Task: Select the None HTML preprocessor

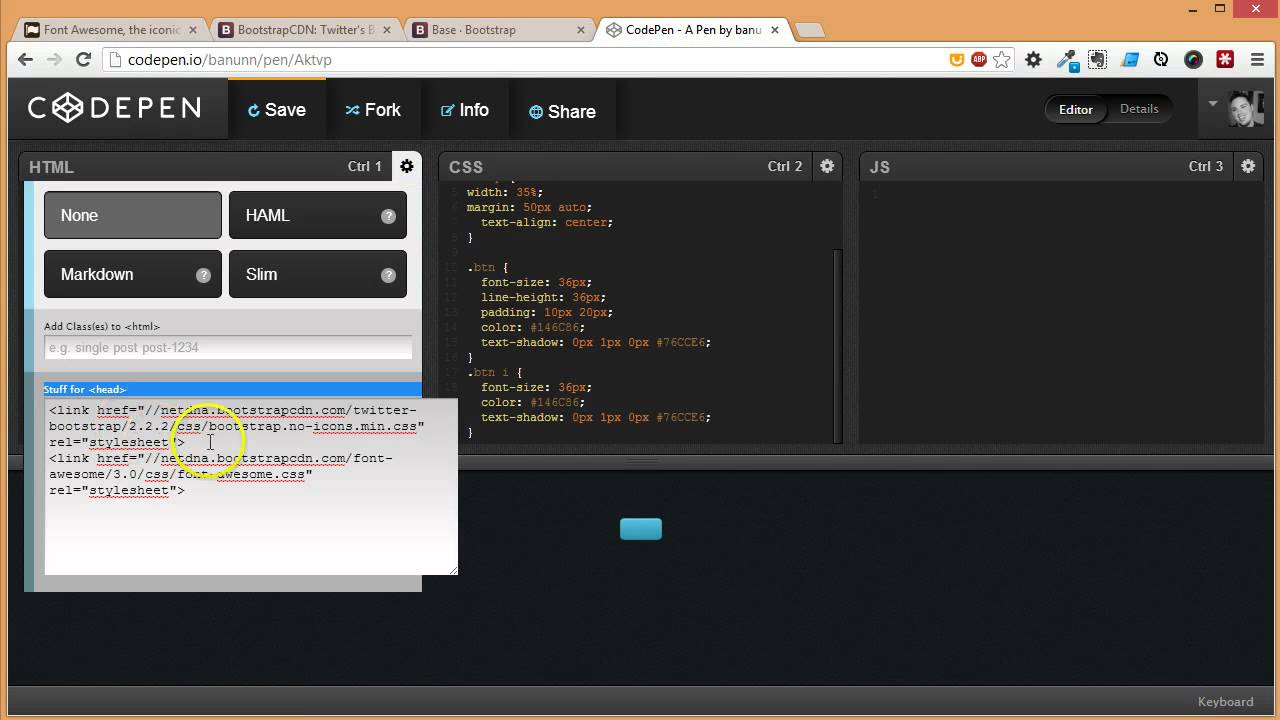Action: coord(132,215)
